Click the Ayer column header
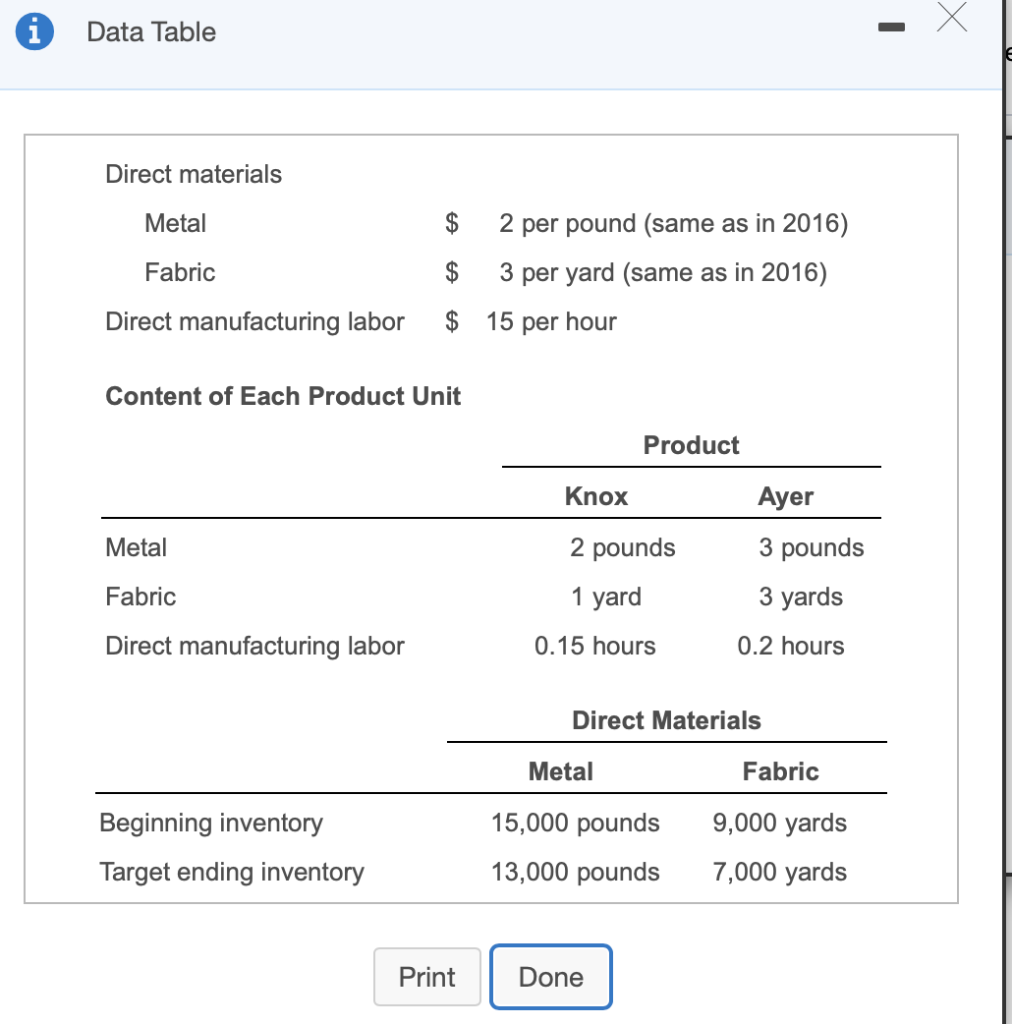Viewport: 1012px width, 1024px height. pos(786,496)
